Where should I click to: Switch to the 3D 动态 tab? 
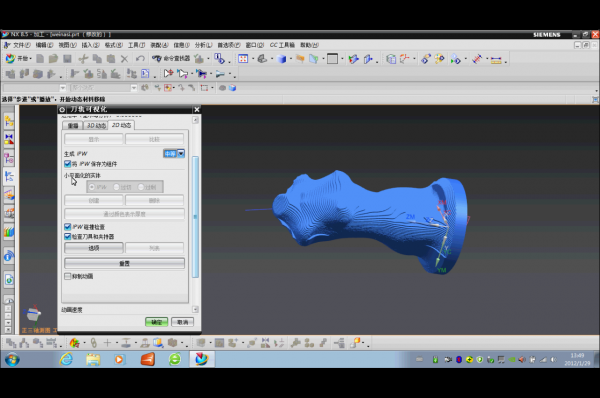tap(96, 126)
